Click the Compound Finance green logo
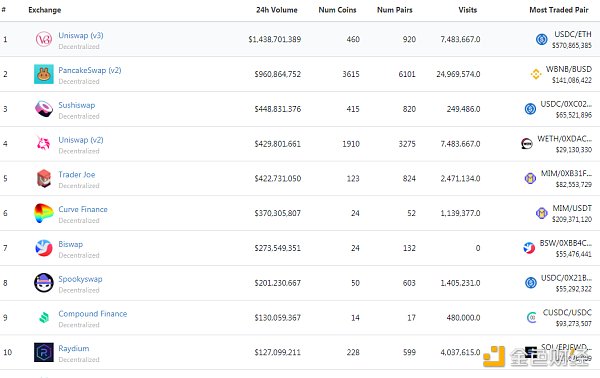Viewport: 600px width, 378px height. pos(44,318)
